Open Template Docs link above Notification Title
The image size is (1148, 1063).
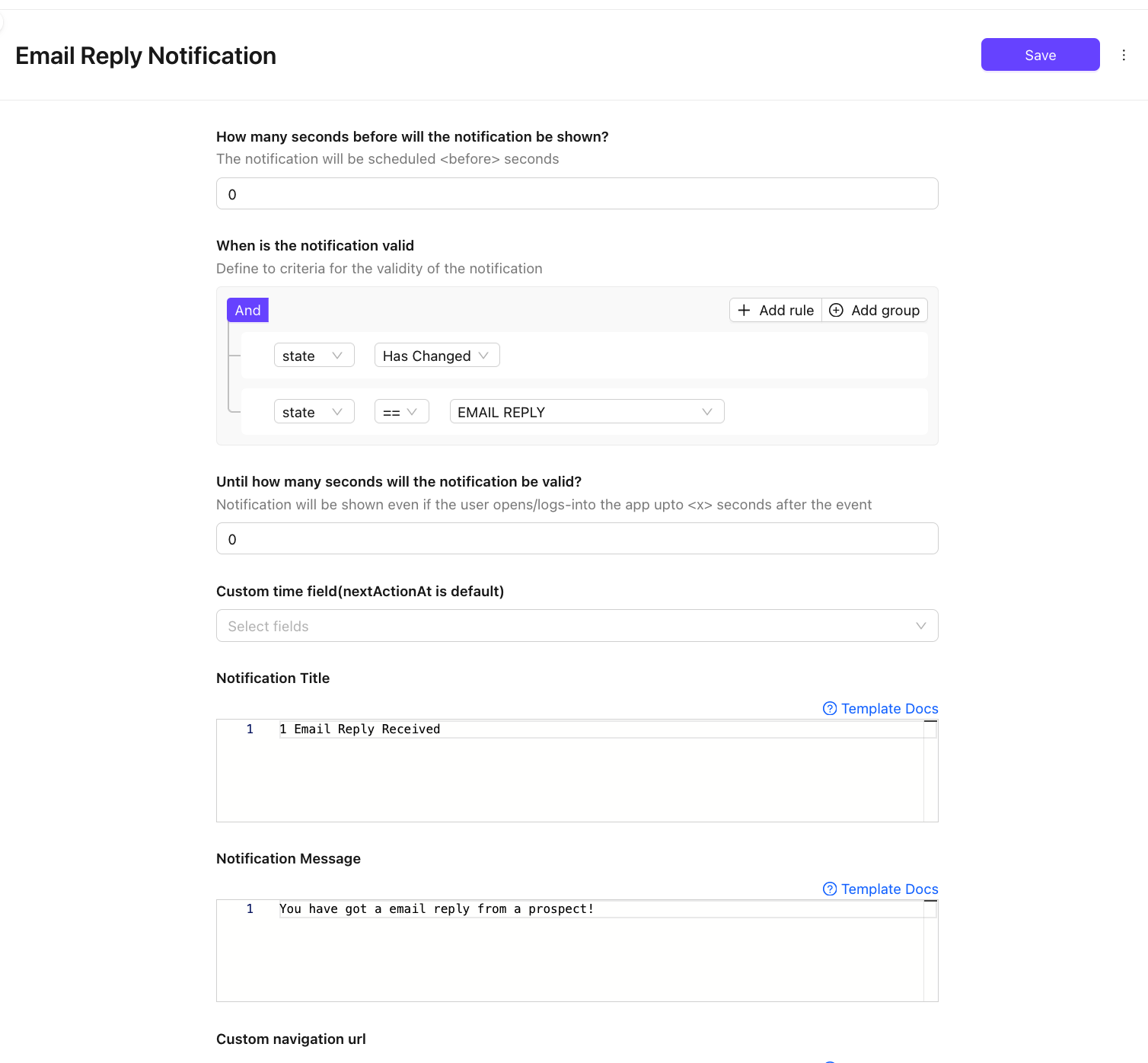889,708
